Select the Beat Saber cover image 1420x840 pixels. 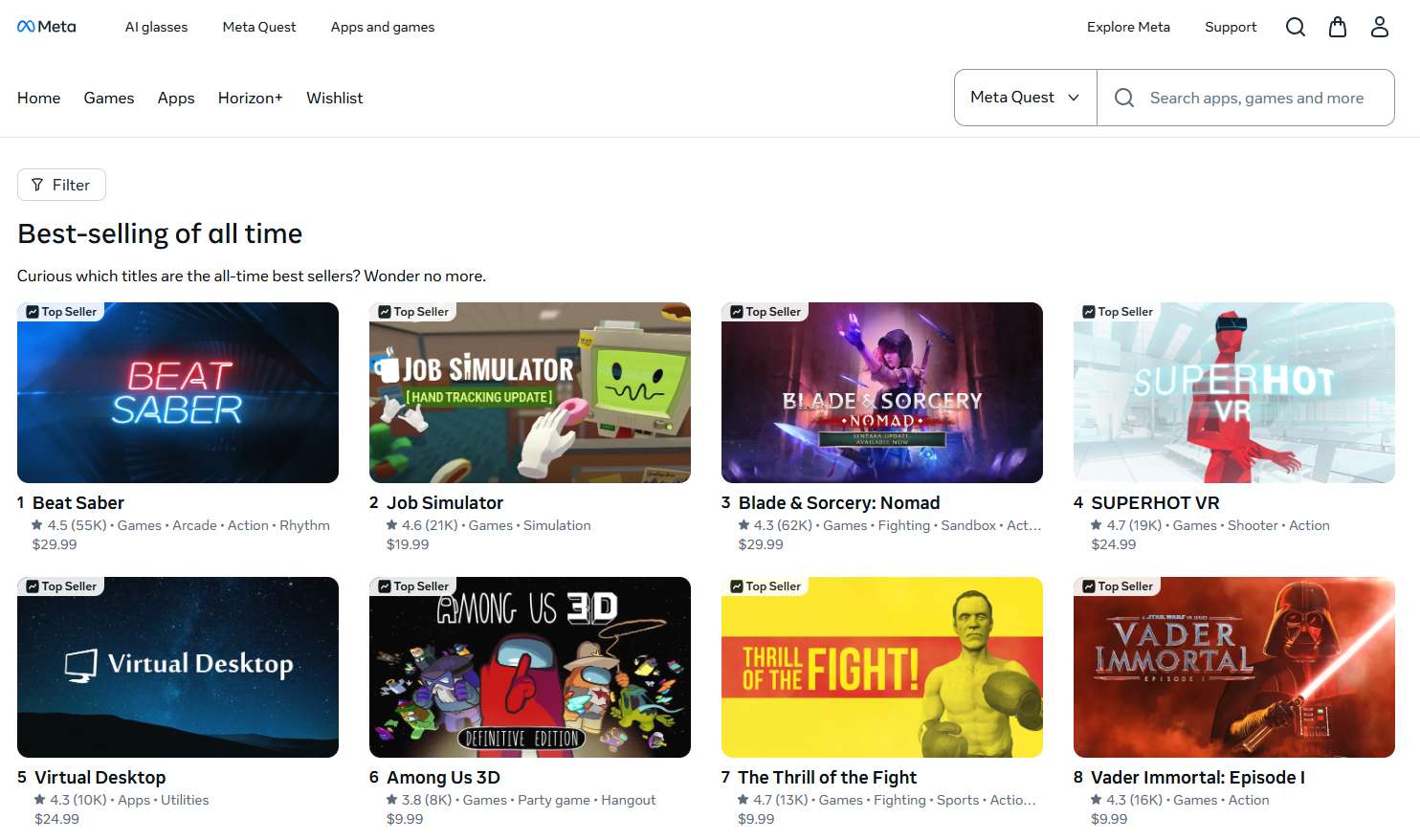178,392
